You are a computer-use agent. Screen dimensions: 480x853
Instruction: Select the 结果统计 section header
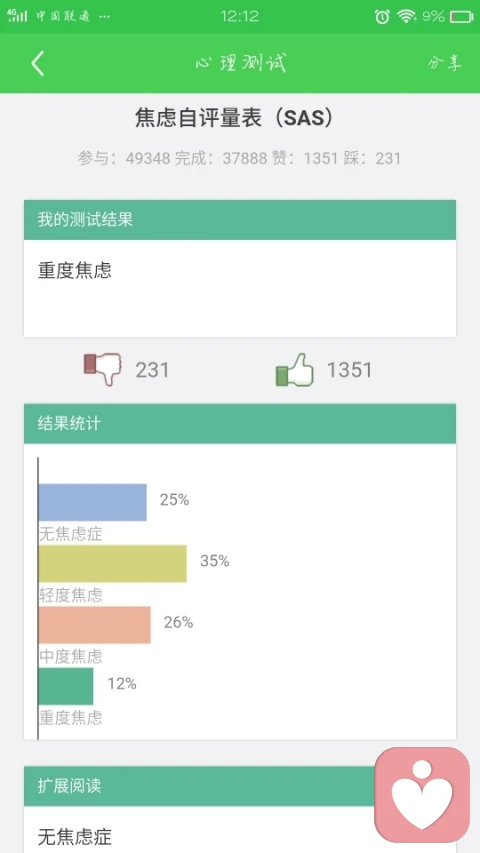[240, 423]
